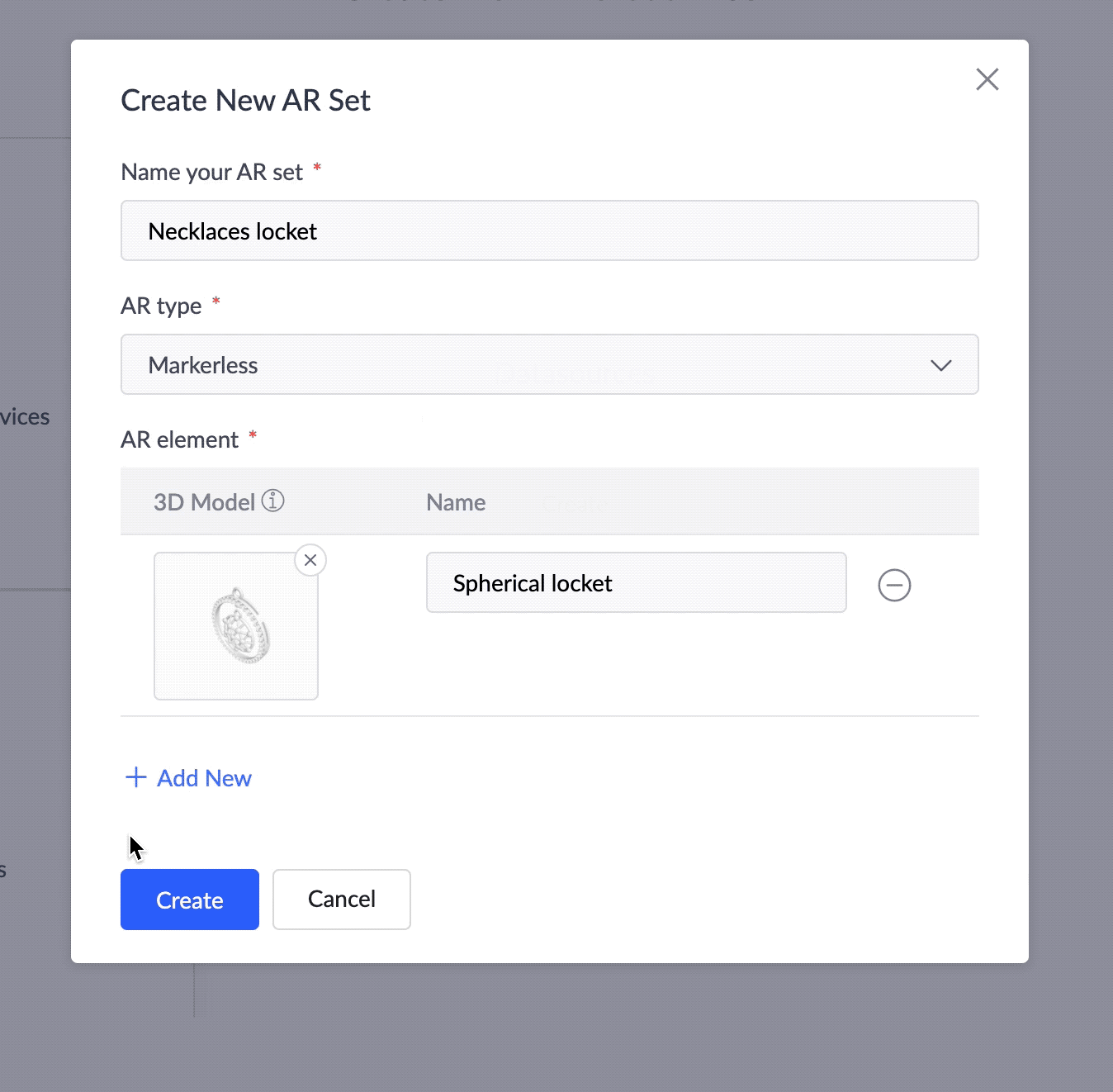Click the Name column header
The height and width of the screenshot is (1092, 1113).
tap(456, 502)
